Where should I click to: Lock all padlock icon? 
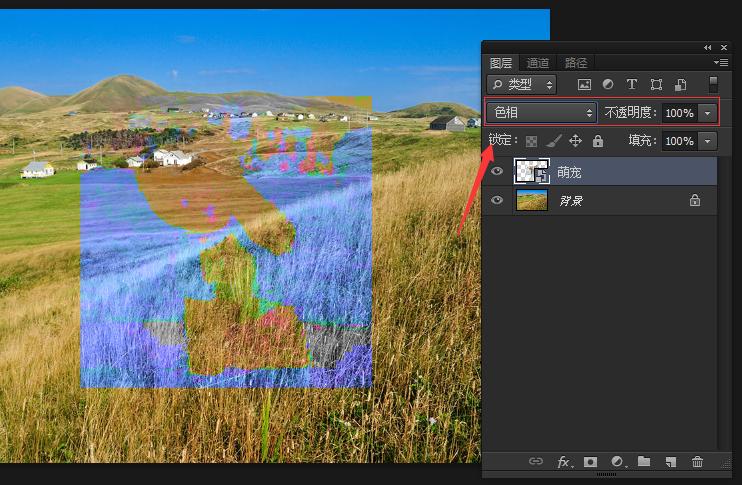click(x=598, y=141)
